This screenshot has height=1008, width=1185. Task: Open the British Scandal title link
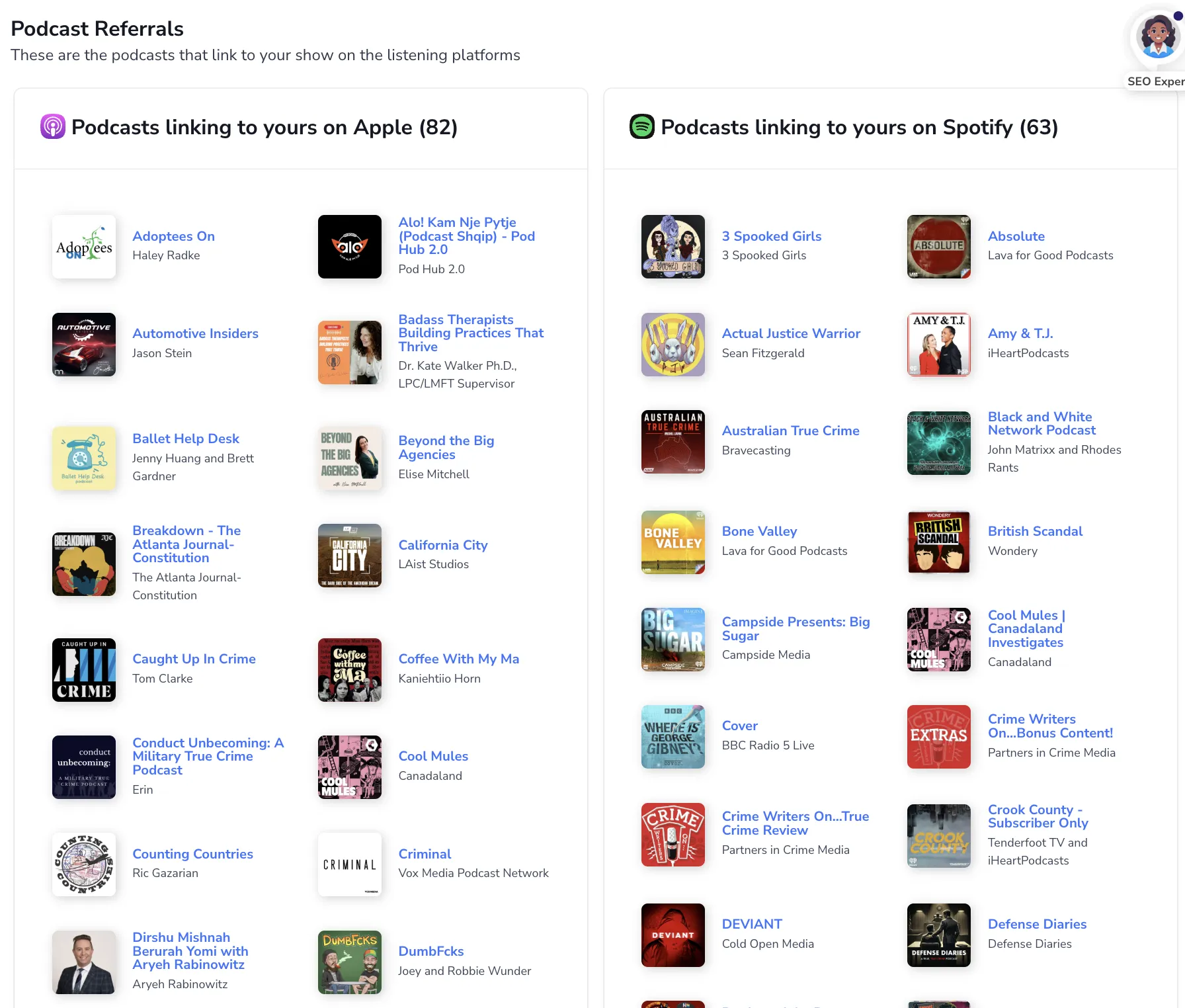point(1035,531)
